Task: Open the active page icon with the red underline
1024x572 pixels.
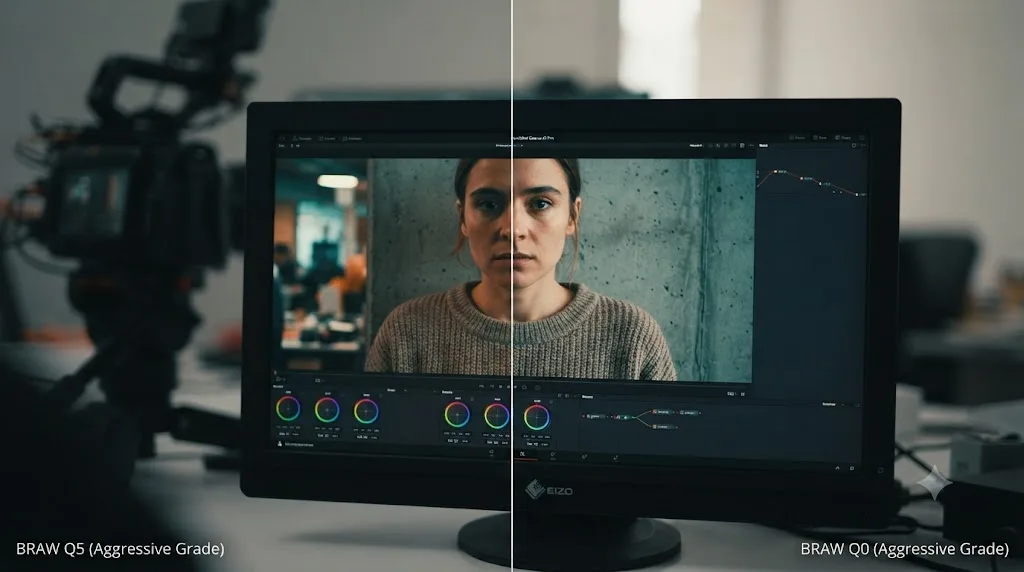Action: [x=522, y=454]
